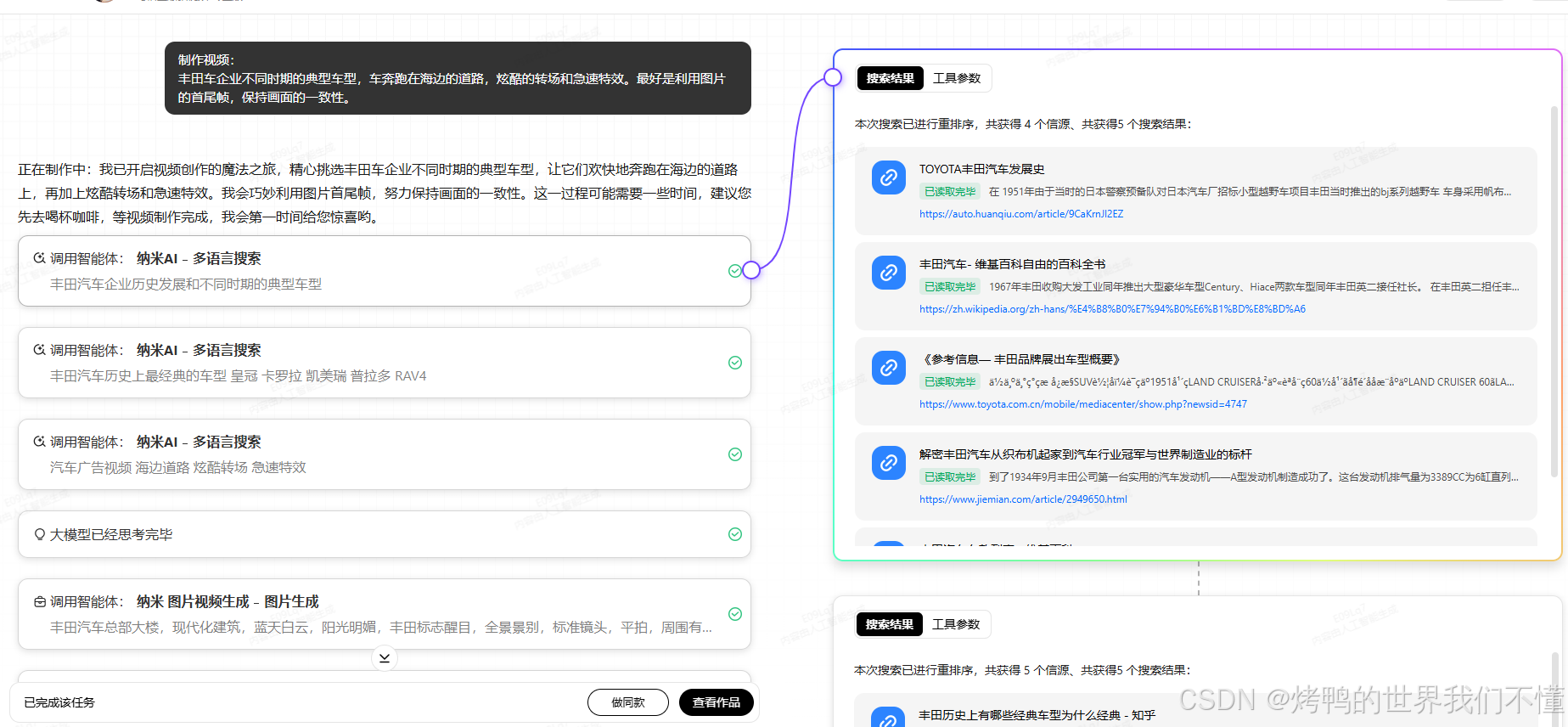Click 已读取完毕 badge under 维基百科 result
The height and width of the screenshot is (727, 1568).
coord(950,287)
